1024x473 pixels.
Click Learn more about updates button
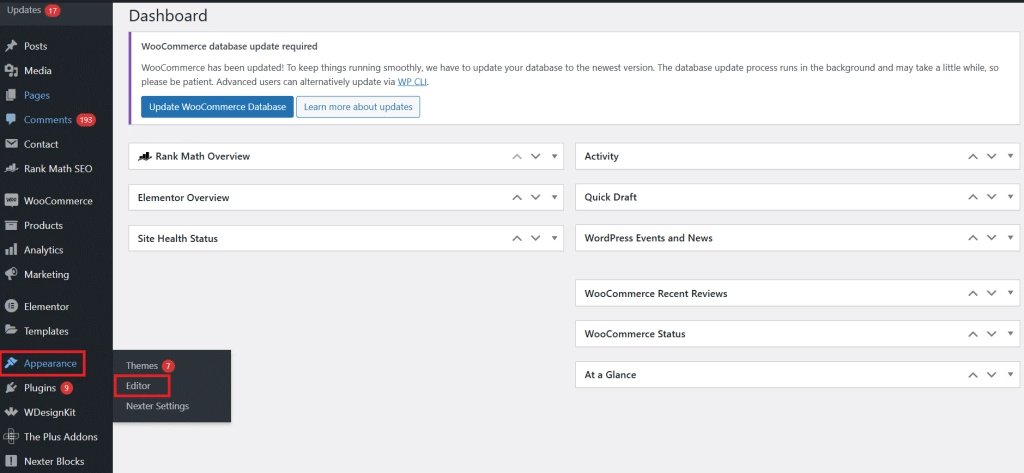358,107
